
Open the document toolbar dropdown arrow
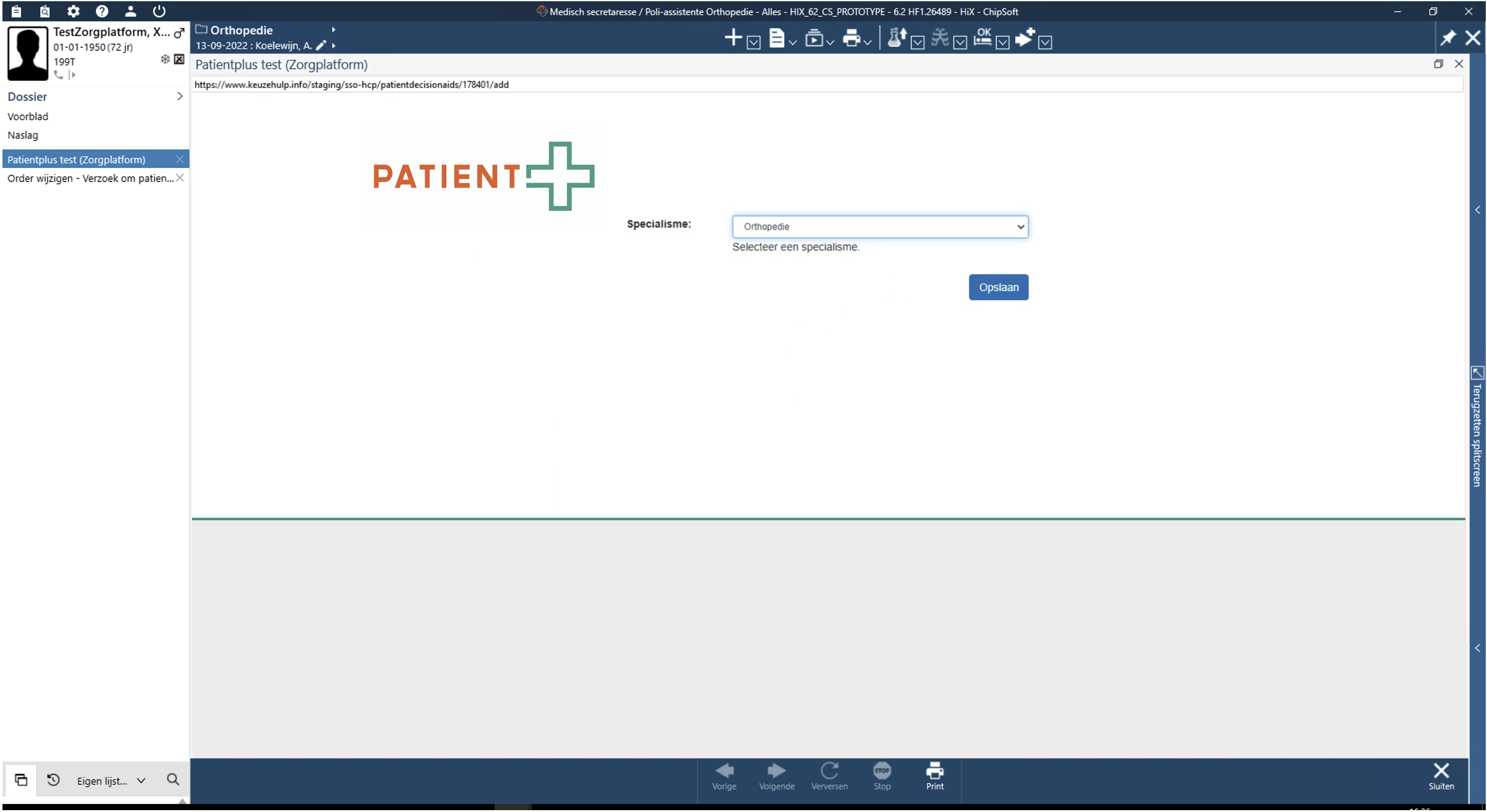click(793, 42)
